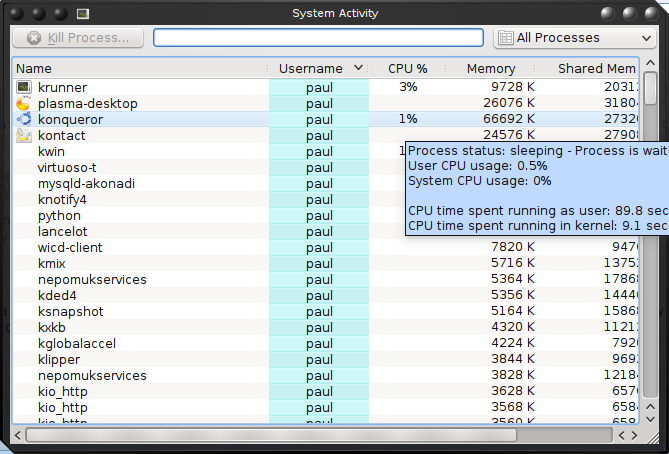
Task: Click the kontact process icon
Action: [24, 135]
